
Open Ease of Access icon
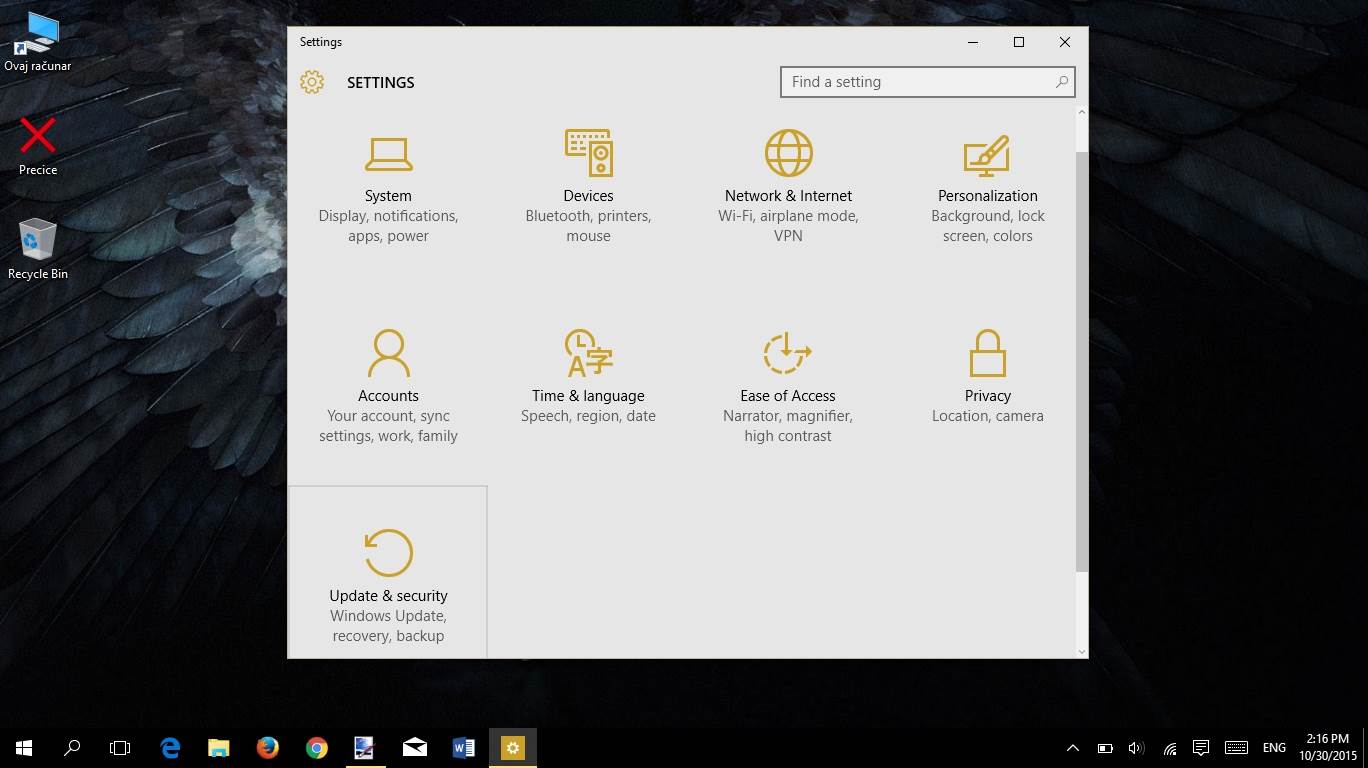coord(788,354)
